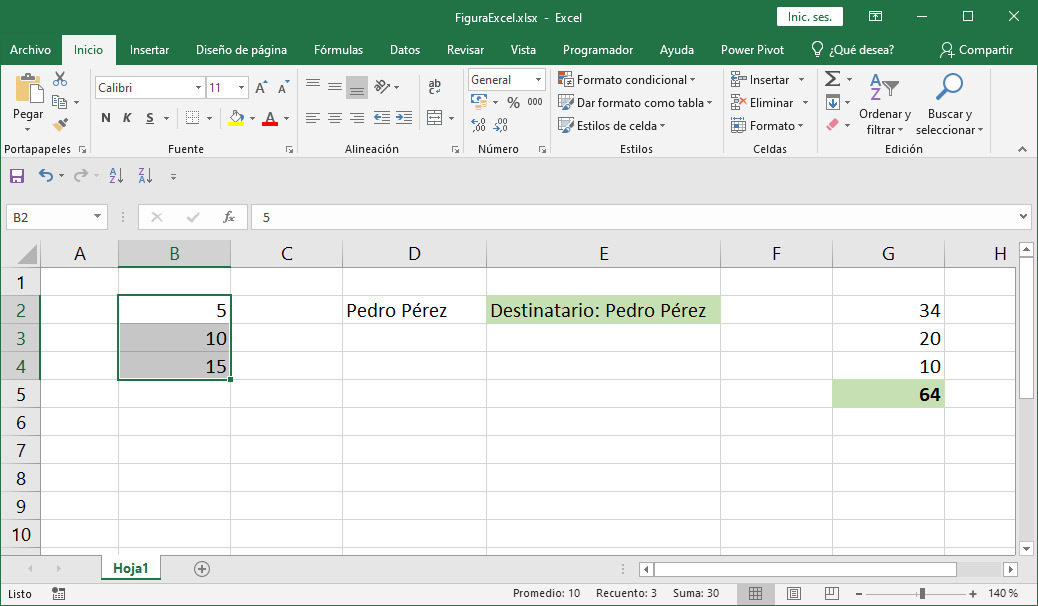Sort ascending with the A-Z icon
This screenshot has height=606, width=1038.
(x=115, y=176)
